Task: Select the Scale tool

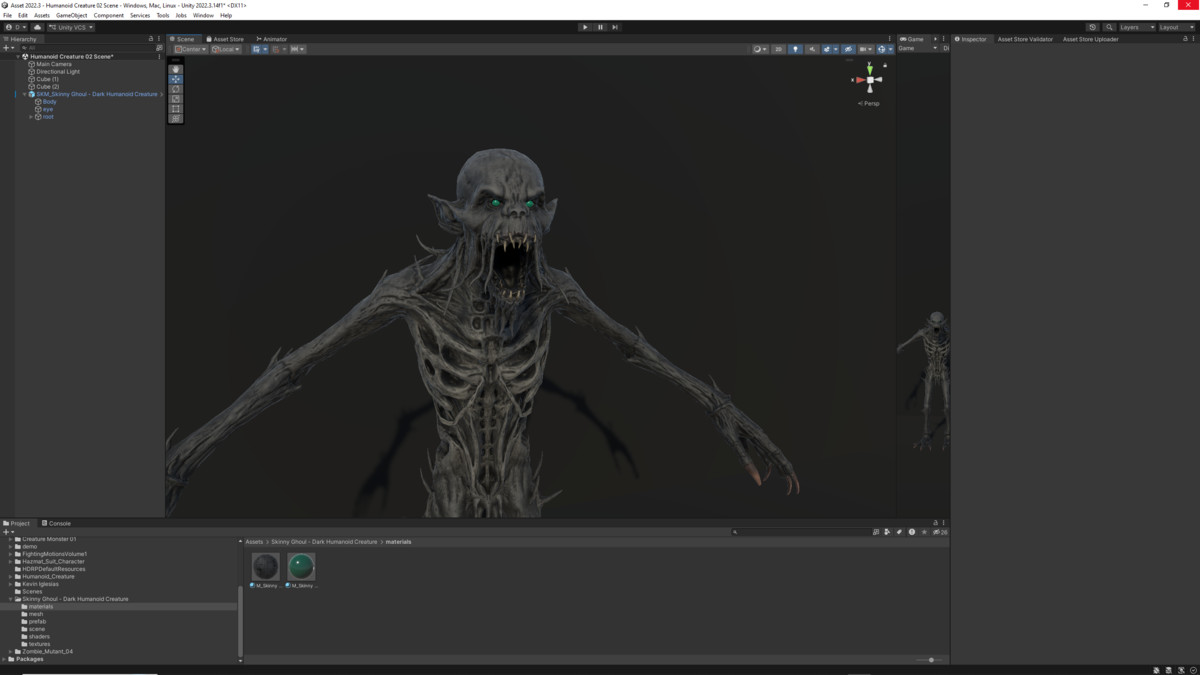Action: (x=176, y=99)
